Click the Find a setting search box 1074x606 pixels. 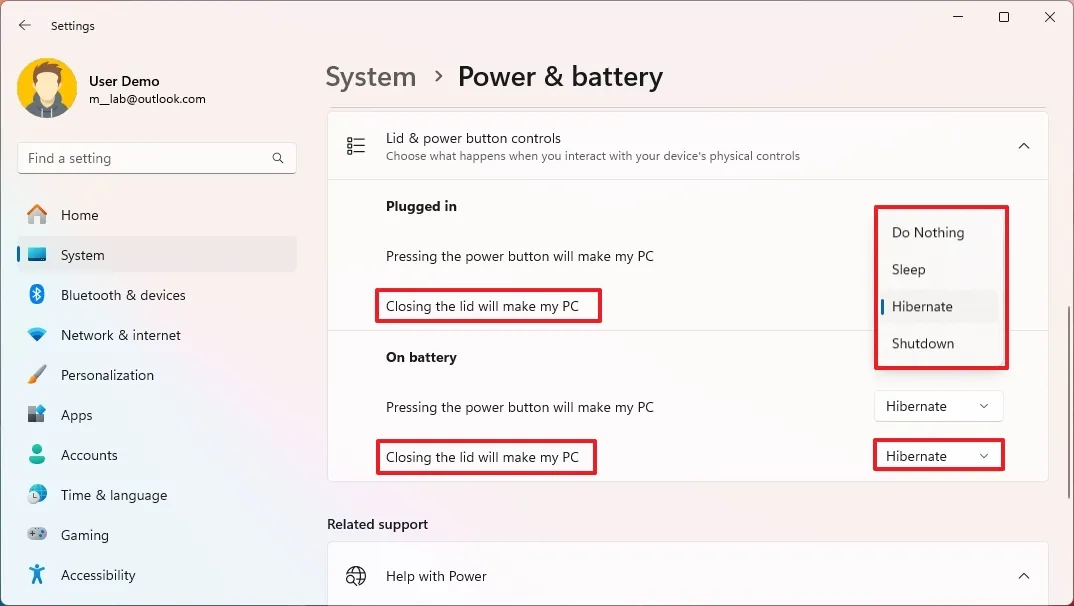pos(156,158)
